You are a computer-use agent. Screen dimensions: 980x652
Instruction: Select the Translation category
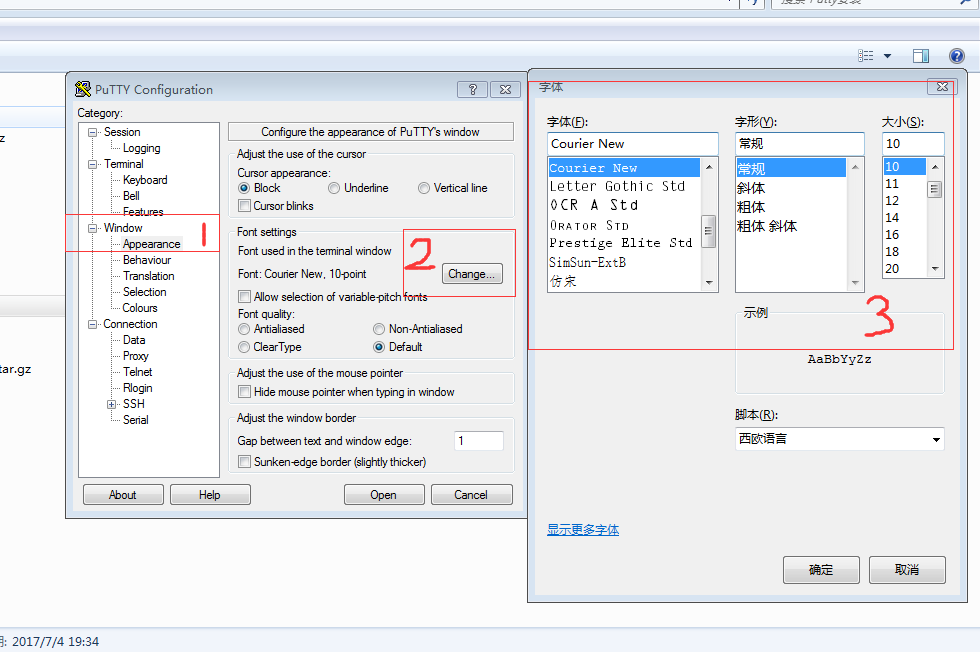(149, 276)
